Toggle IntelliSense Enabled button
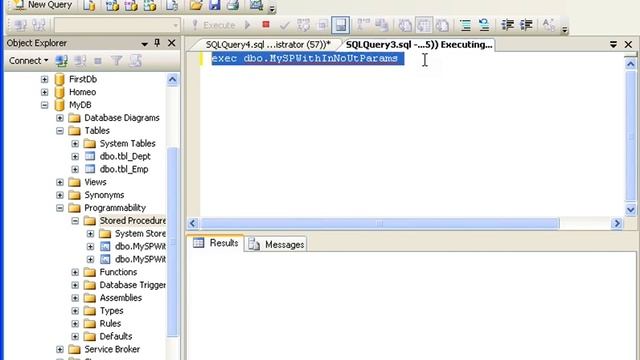 coord(340,25)
